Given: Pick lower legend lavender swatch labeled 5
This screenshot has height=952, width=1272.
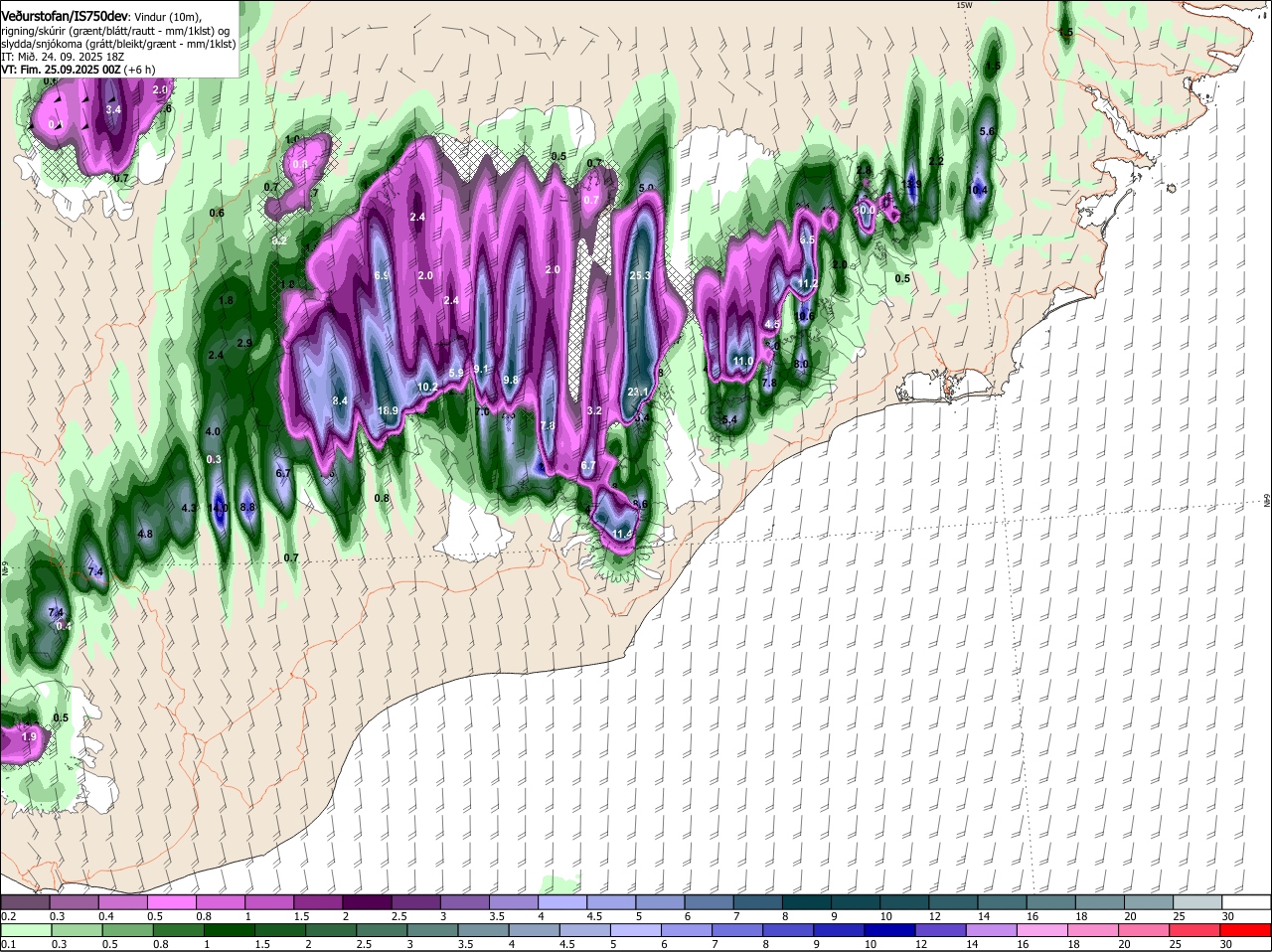Looking at the screenshot, I should [636, 930].
